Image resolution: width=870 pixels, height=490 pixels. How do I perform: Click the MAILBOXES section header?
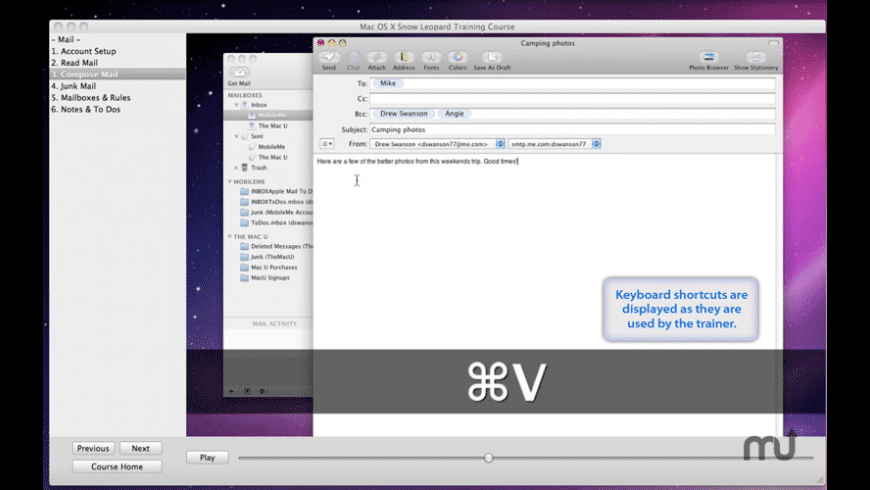(x=245, y=95)
